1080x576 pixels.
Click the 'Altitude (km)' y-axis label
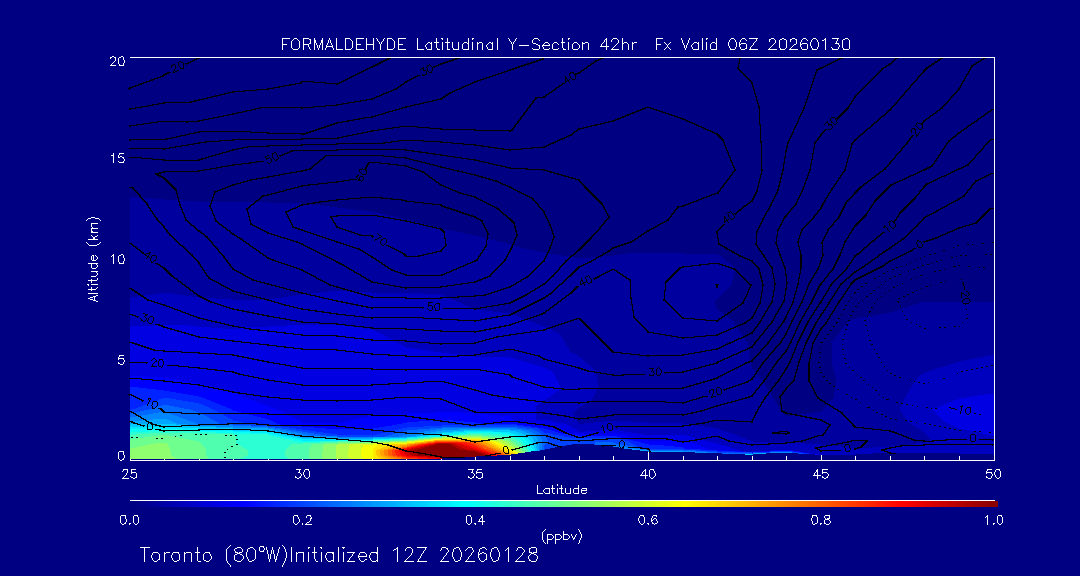click(x=93, y=259)
